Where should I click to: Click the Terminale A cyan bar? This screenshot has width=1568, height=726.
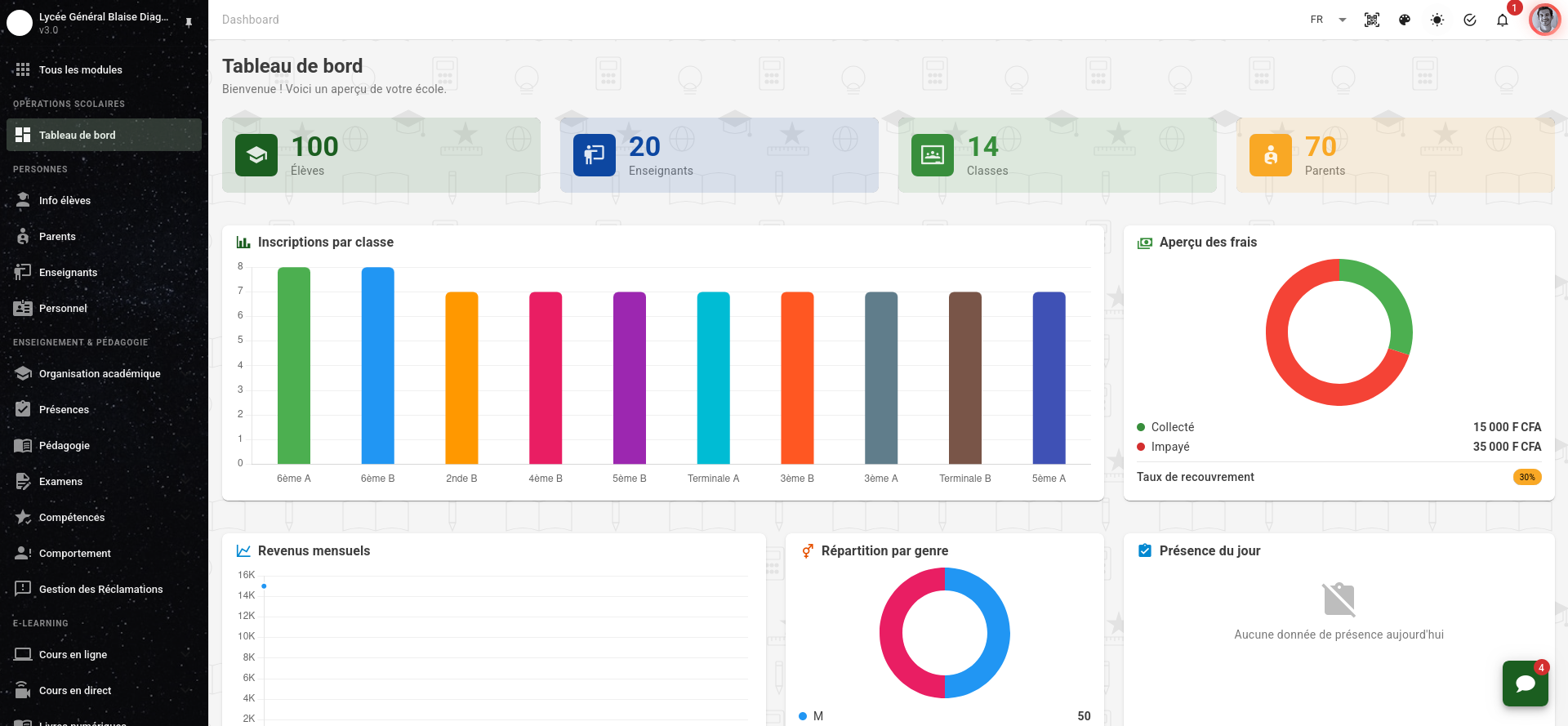714,378
